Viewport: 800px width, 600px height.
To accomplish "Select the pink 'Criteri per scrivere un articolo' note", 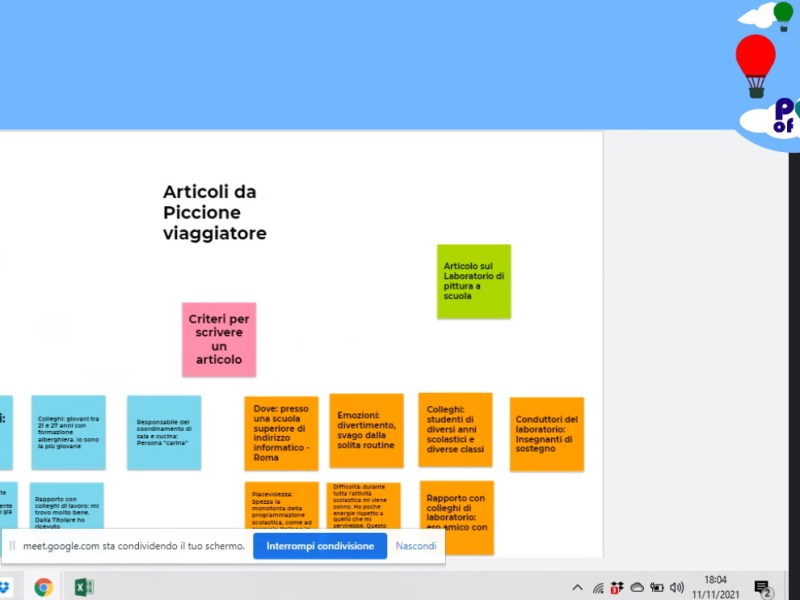I will click(x=219, y=339).
